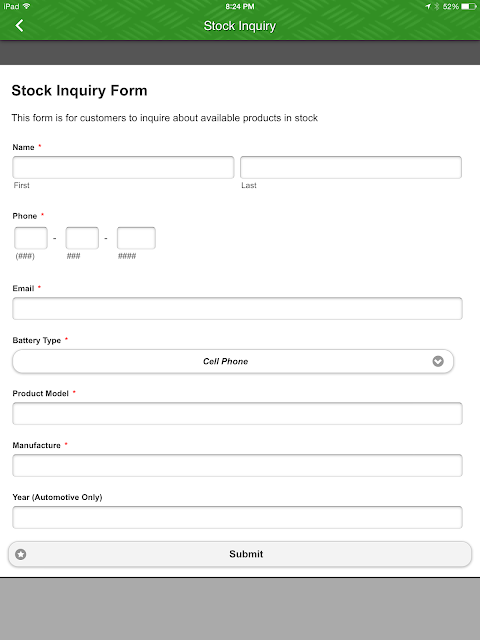Click the last four-digit phone box
The image size is (480, 640).
pos(136,238)
